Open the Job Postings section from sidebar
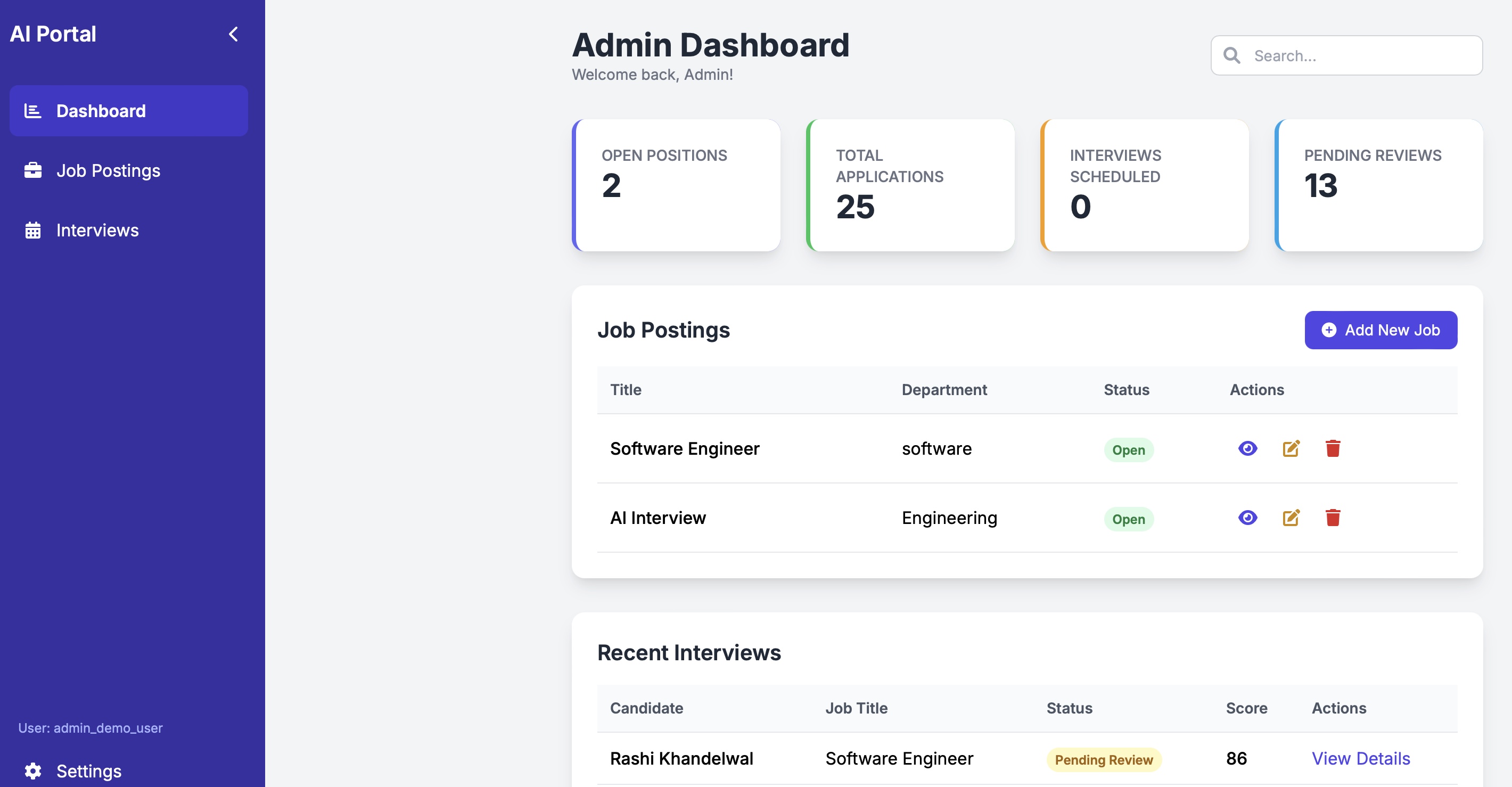The width and height of the screenshot is (1512, 787). 108,170
